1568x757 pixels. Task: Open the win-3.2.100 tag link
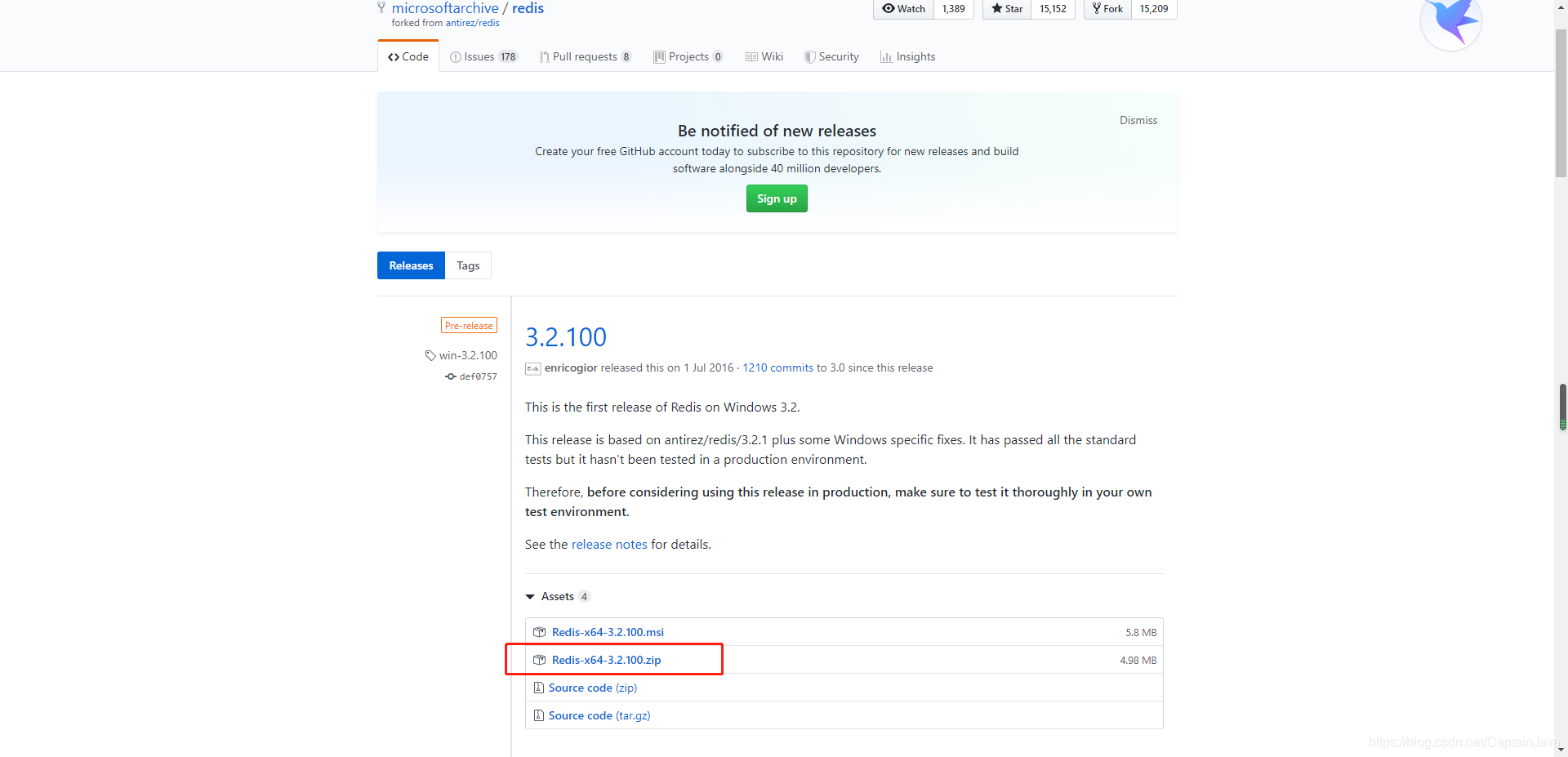coord(468,355)
